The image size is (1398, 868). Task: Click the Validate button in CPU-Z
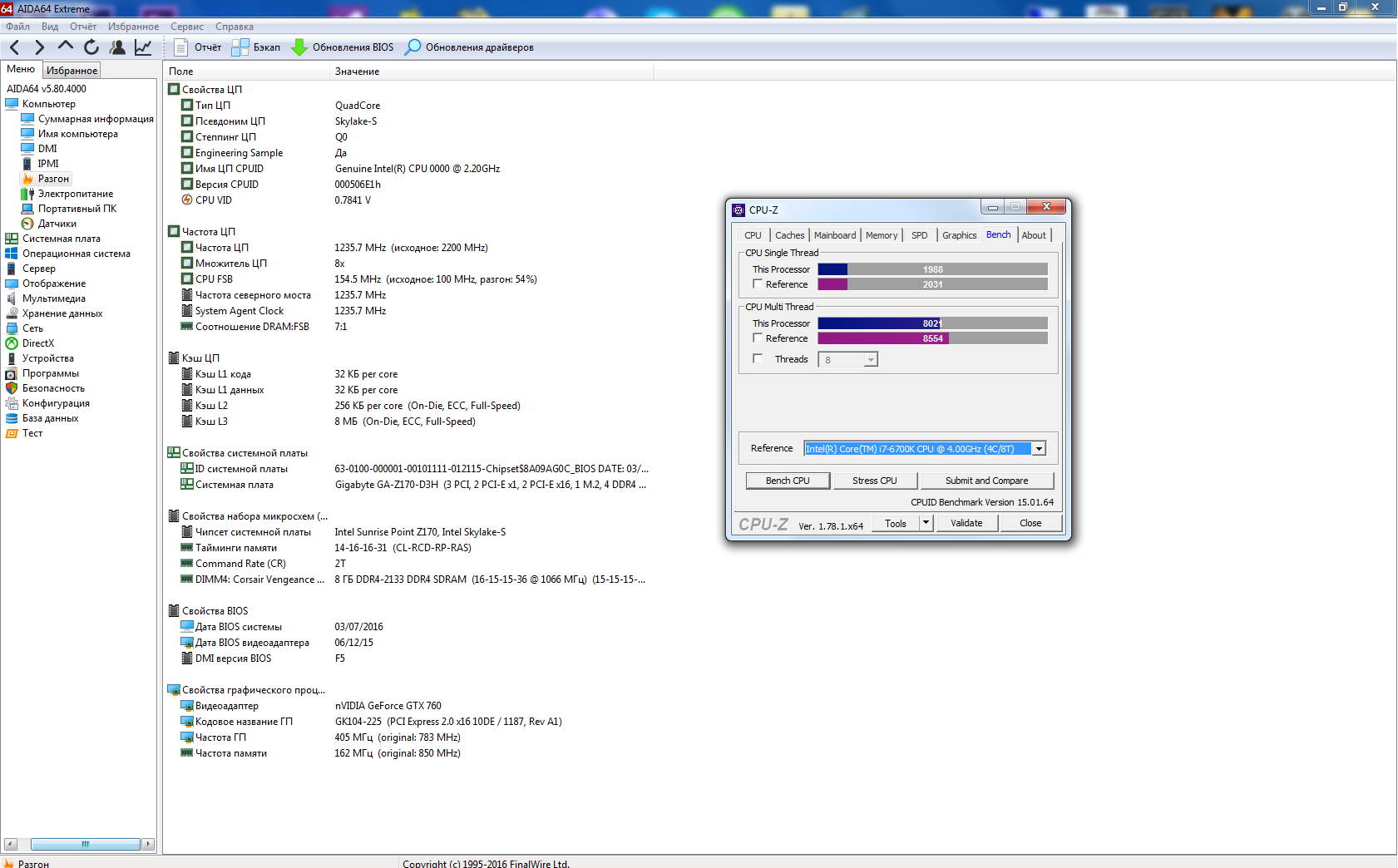coord(966,523)
